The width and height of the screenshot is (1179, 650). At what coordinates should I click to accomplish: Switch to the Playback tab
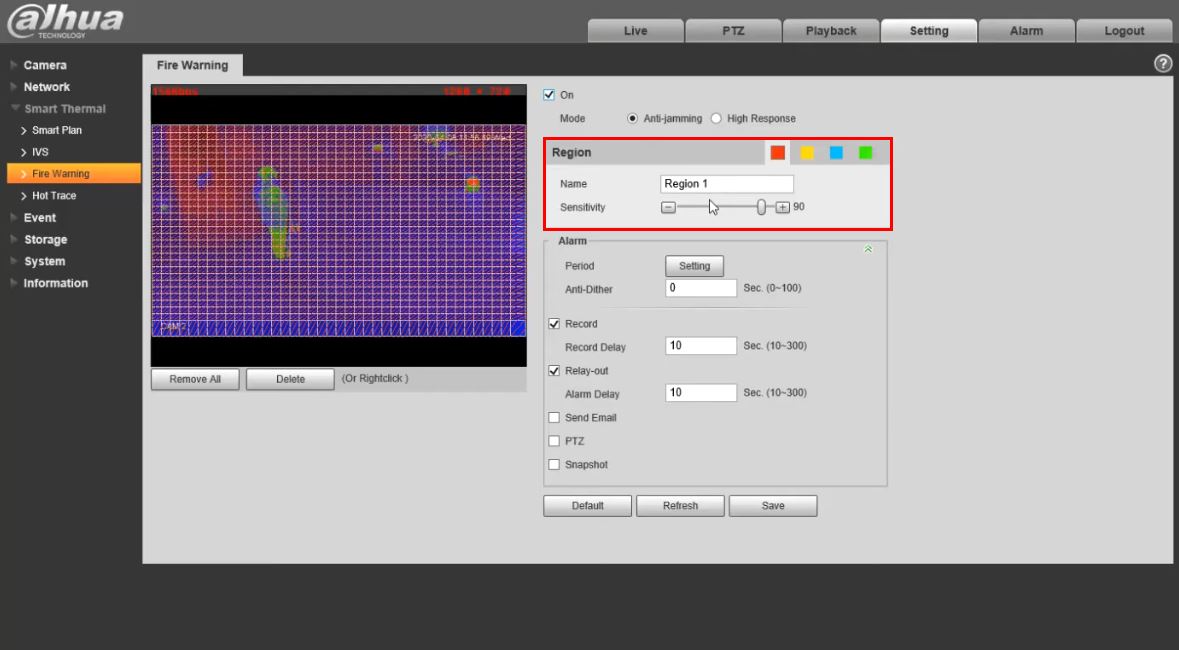click(x=831, y=31)
